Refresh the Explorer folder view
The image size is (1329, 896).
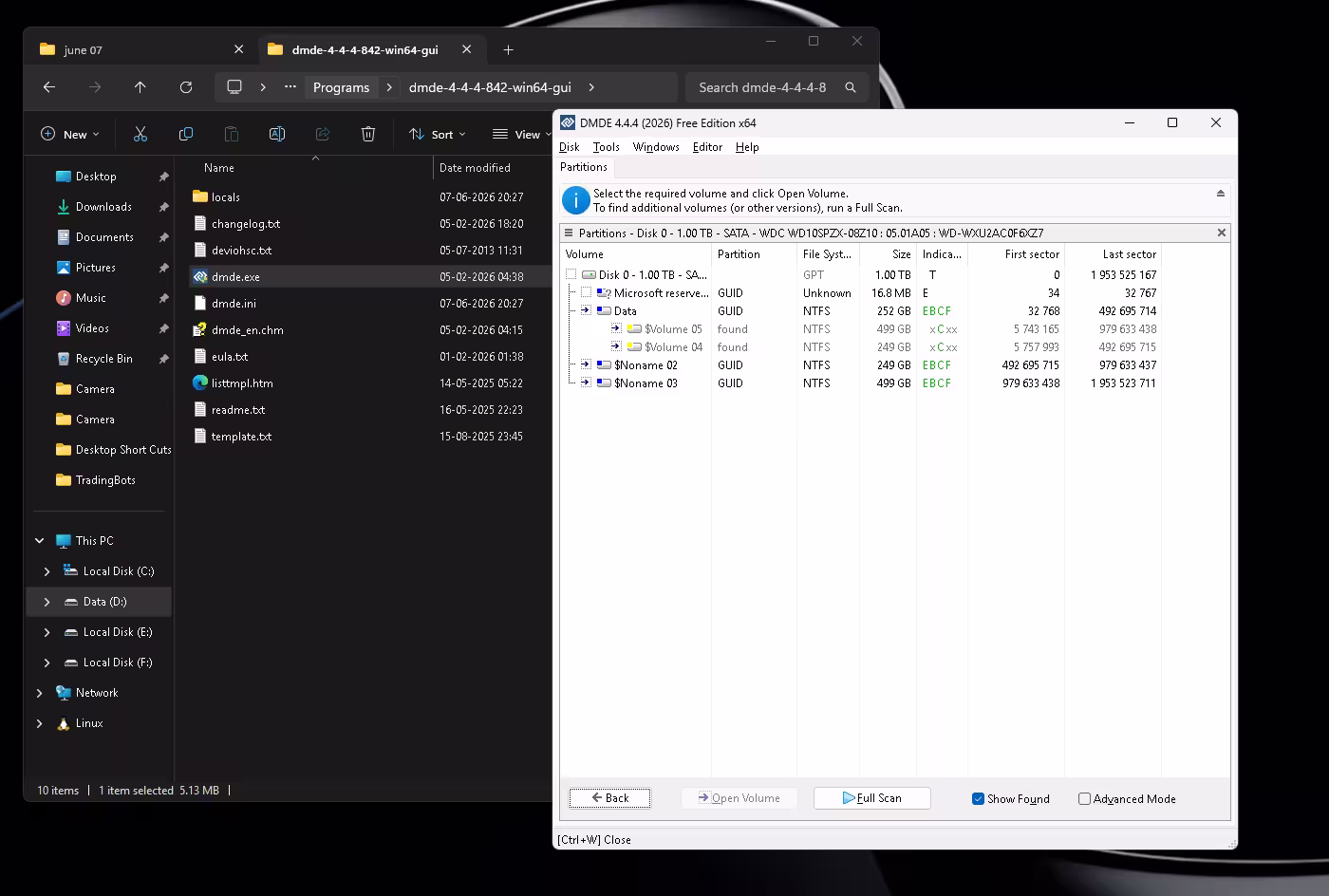click(x=186, y=87)
